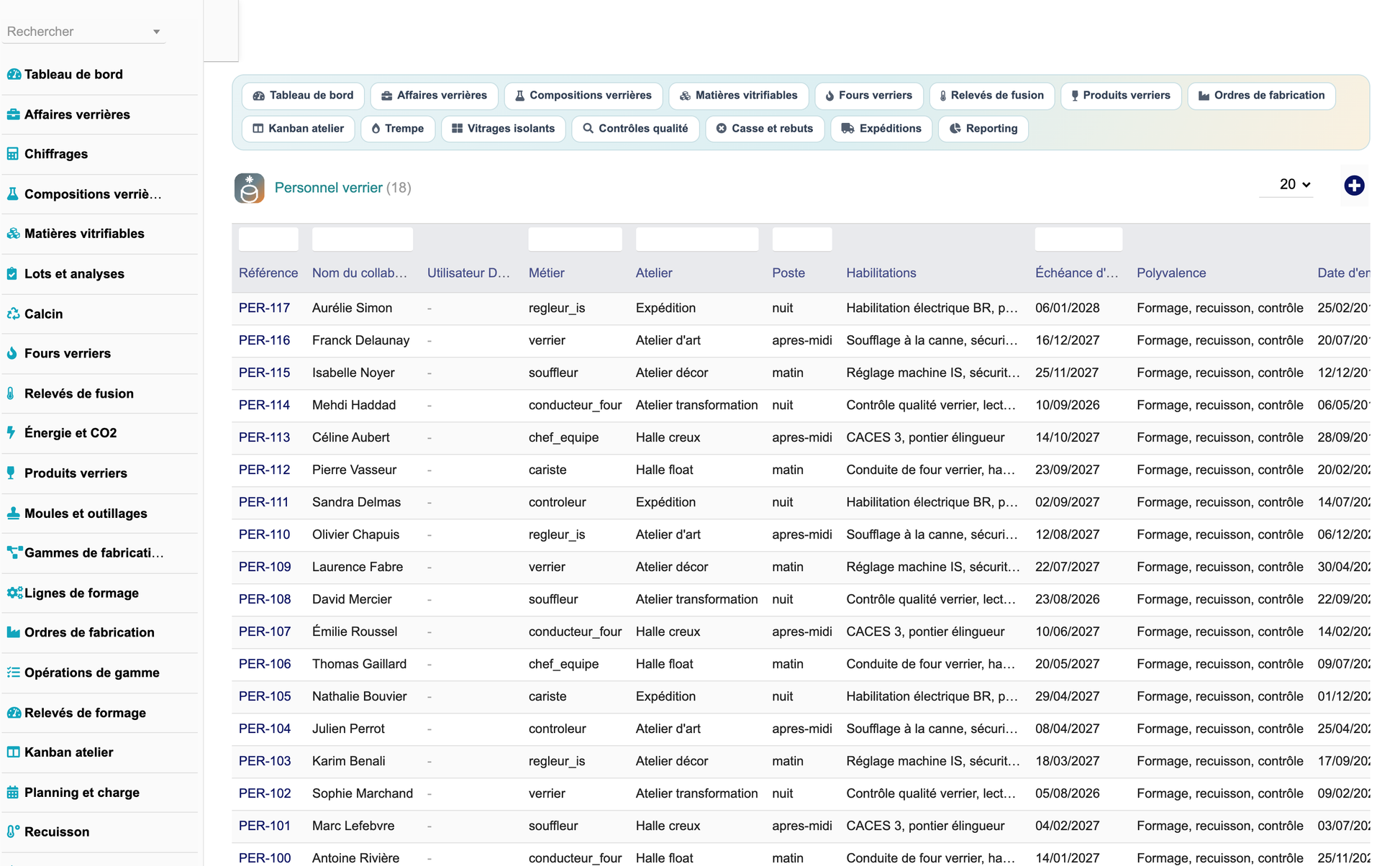Open record PER-110
Viewport: 1400px width, 866px height.
264,534
